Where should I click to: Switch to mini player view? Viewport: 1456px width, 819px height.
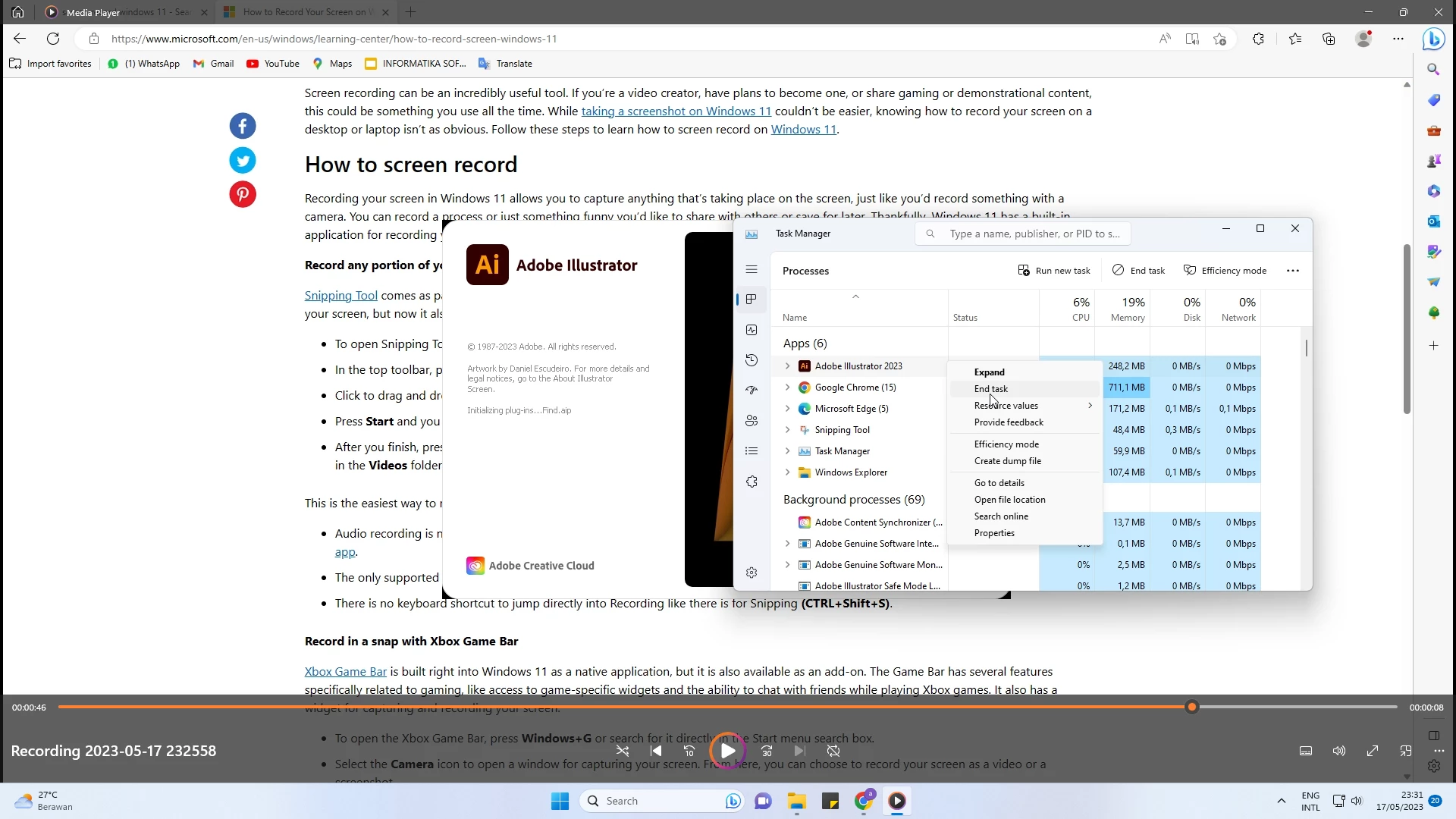(1406, 751)
